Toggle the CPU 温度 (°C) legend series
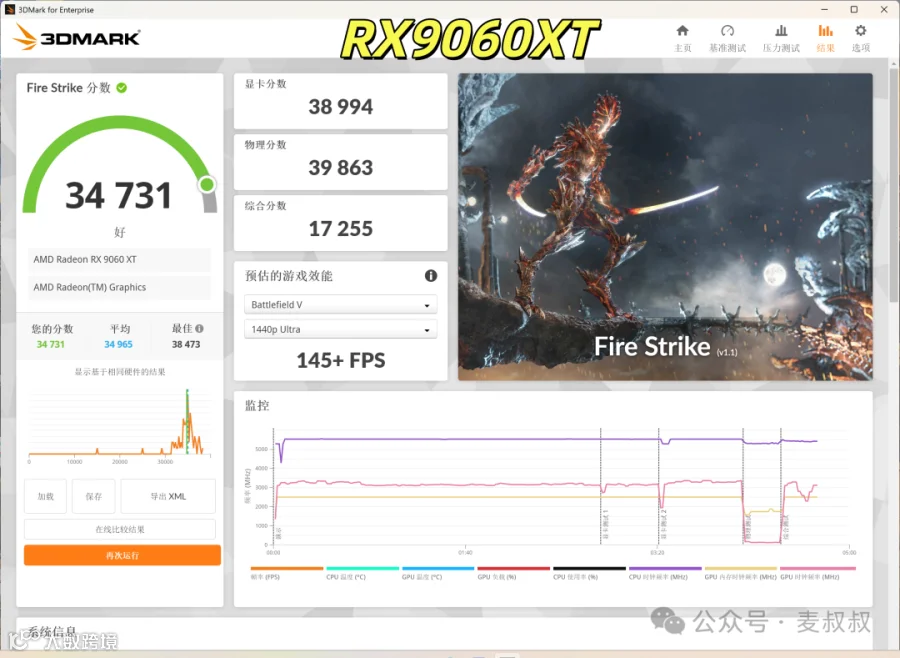This screenshot has height=658, width=900. coord(362,573)
